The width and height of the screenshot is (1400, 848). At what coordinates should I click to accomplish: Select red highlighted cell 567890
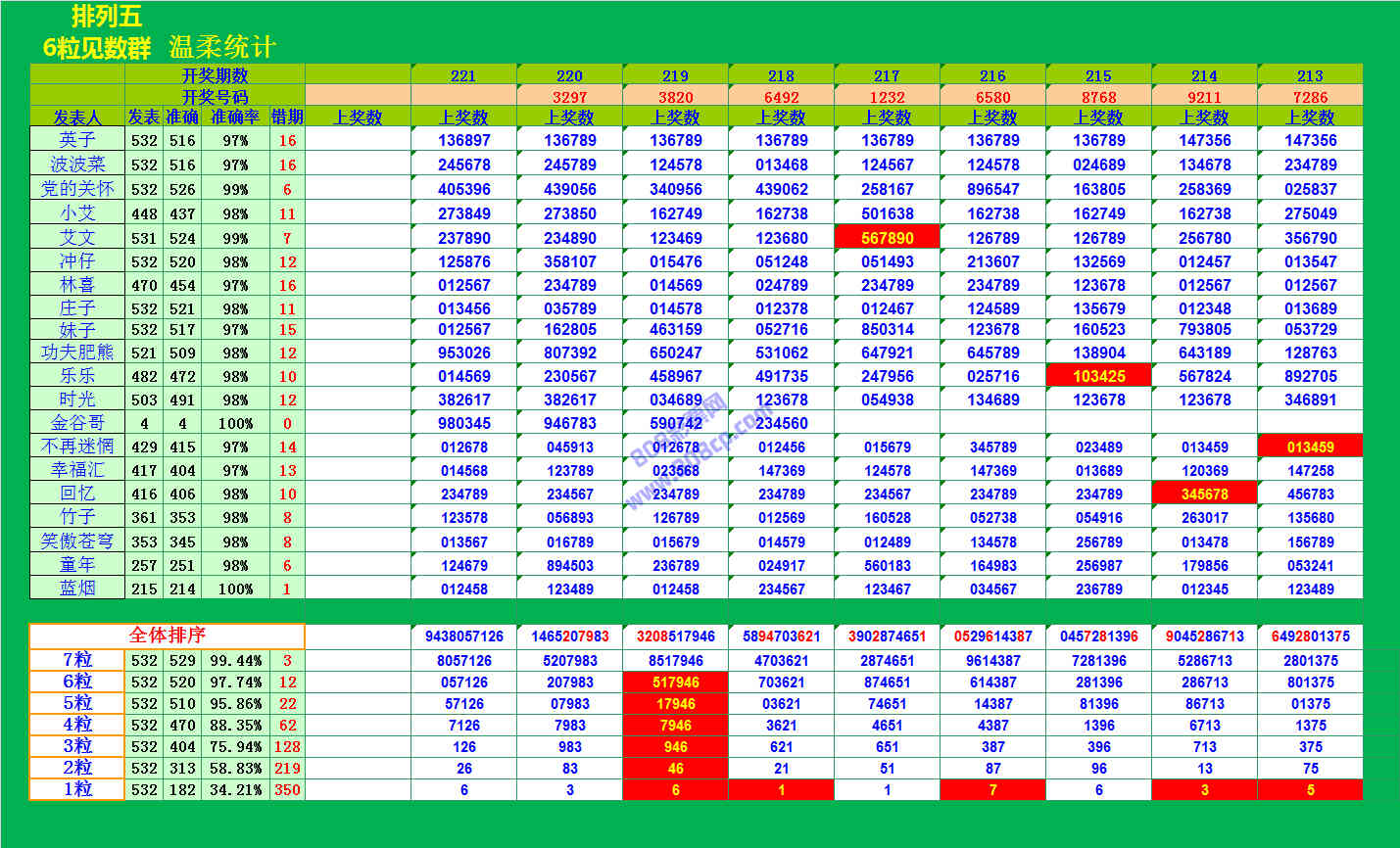click(887, 238)
